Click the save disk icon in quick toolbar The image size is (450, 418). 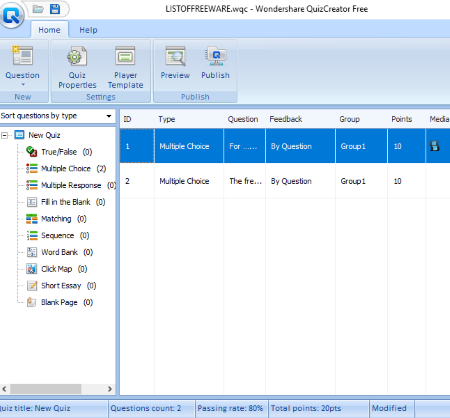55,9
